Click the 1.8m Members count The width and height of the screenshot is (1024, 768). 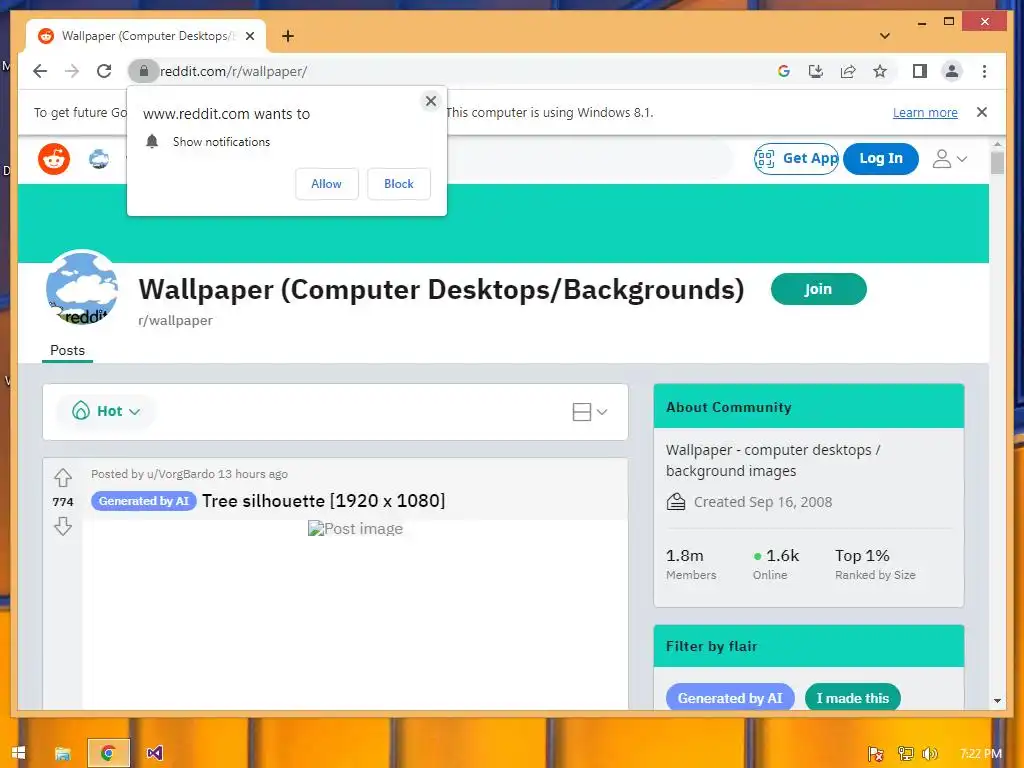coord(690,564)
